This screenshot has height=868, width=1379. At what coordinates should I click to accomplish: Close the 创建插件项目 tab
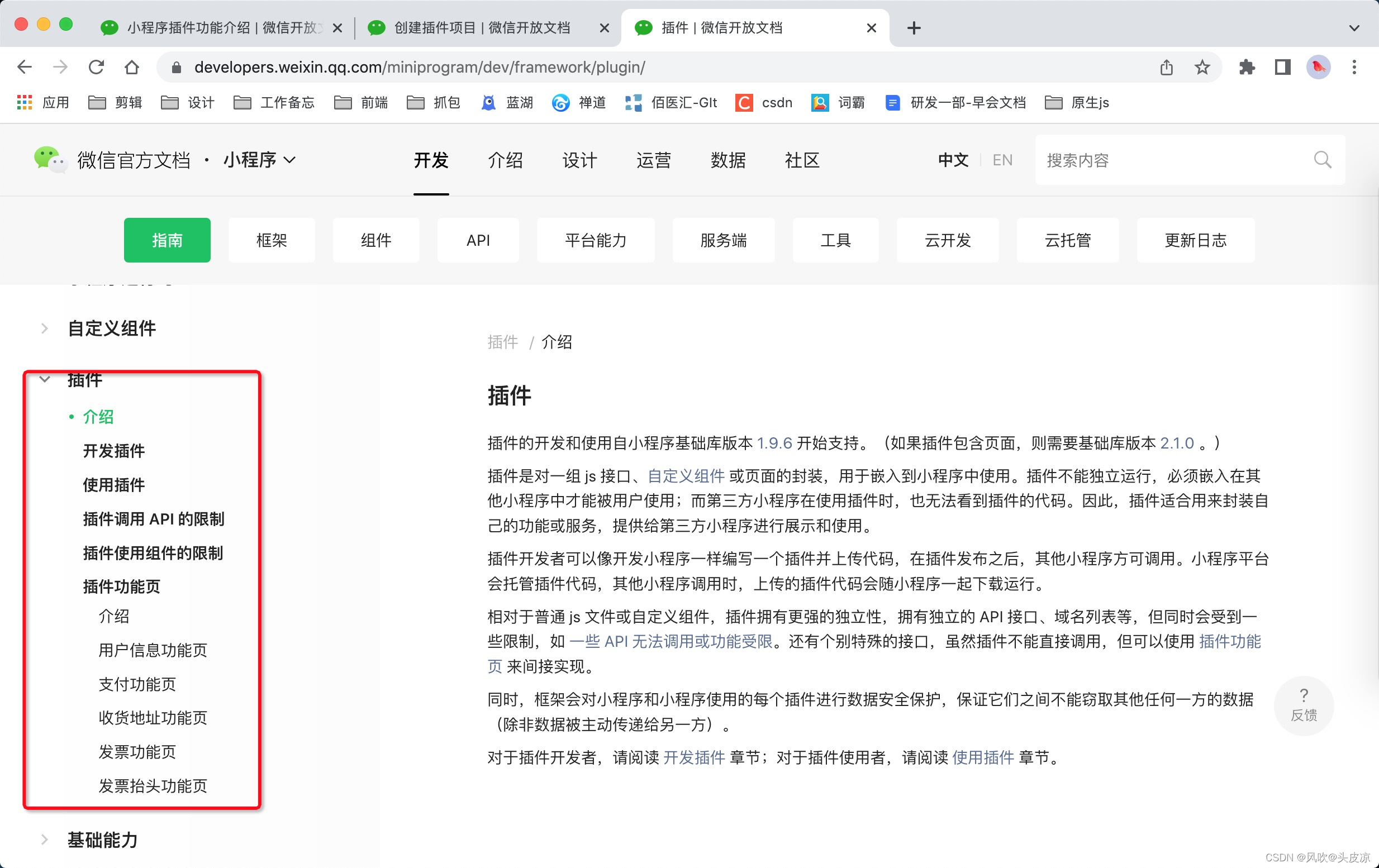pos(604,28)
